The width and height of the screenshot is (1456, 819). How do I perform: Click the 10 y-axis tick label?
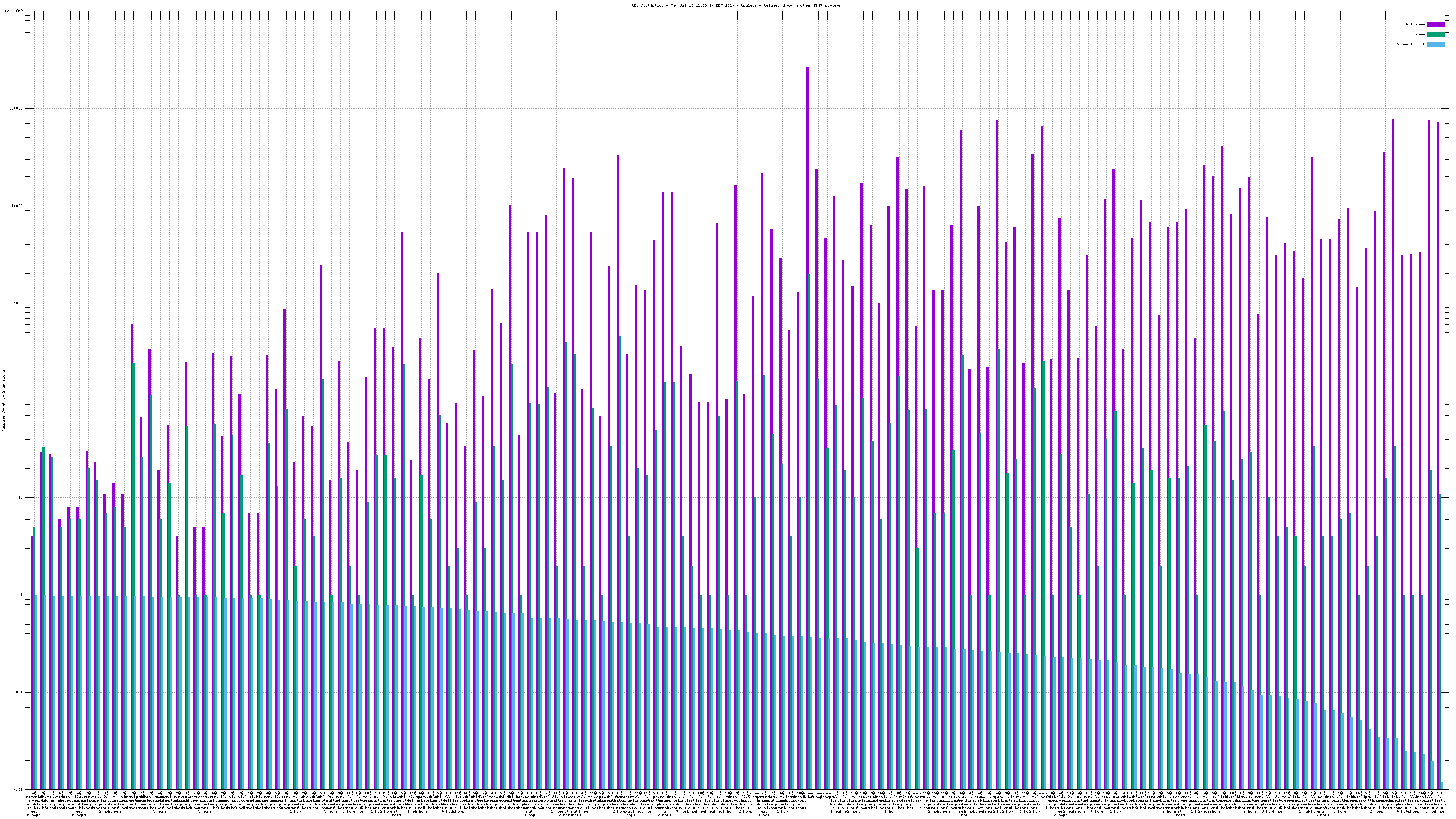[x=20, y=497]
